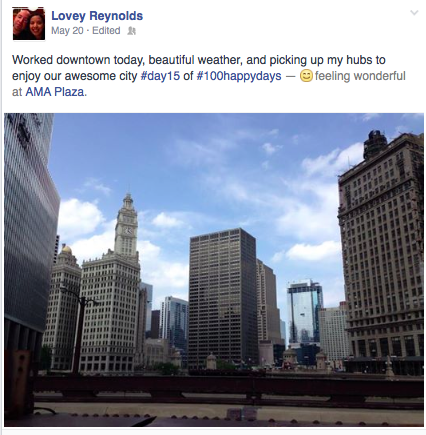Click the friends audience icon beside Edited
Screen dimensions: 426x435
(132, 31)
